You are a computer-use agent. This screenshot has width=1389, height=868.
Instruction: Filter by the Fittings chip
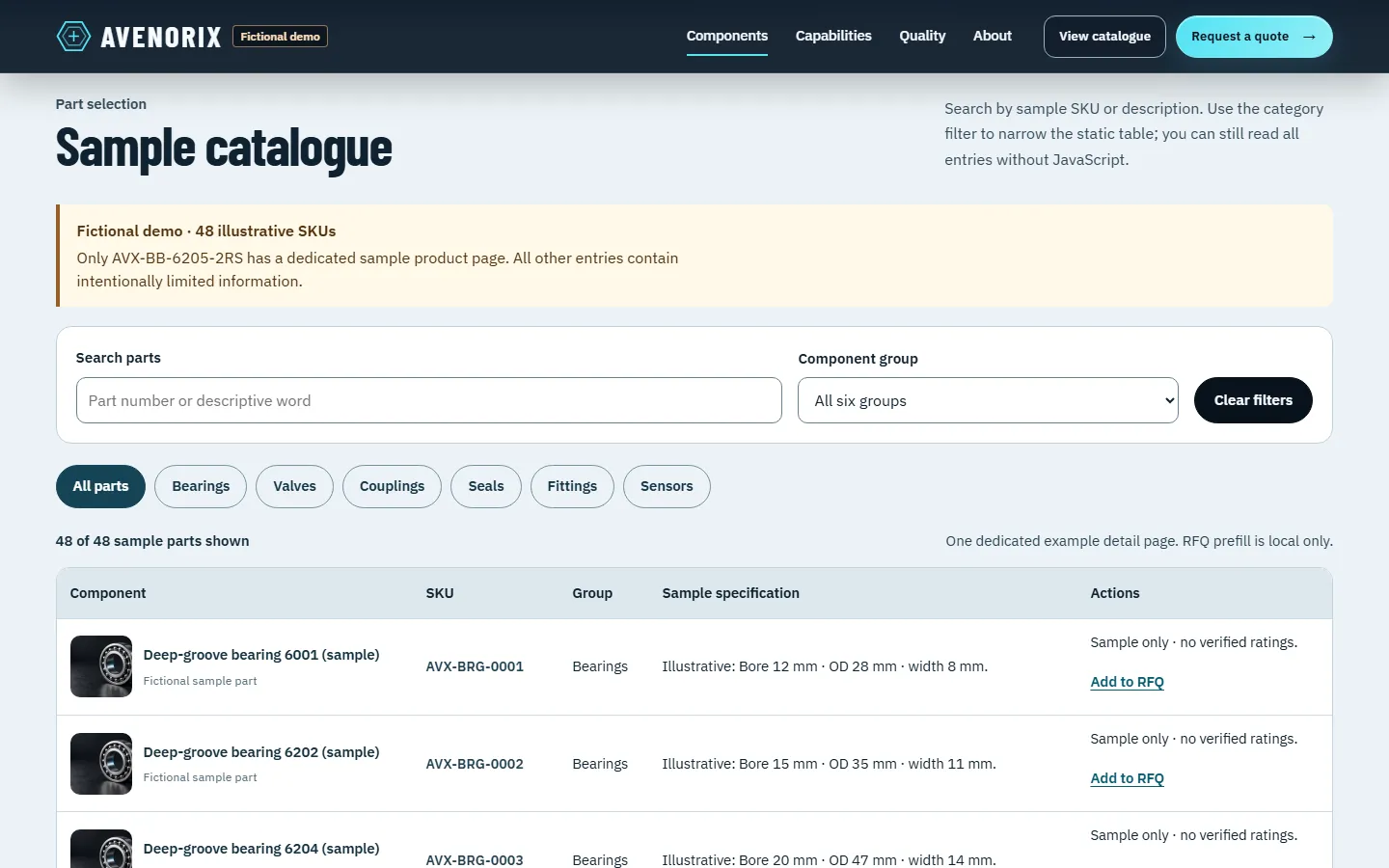point(572,486)
